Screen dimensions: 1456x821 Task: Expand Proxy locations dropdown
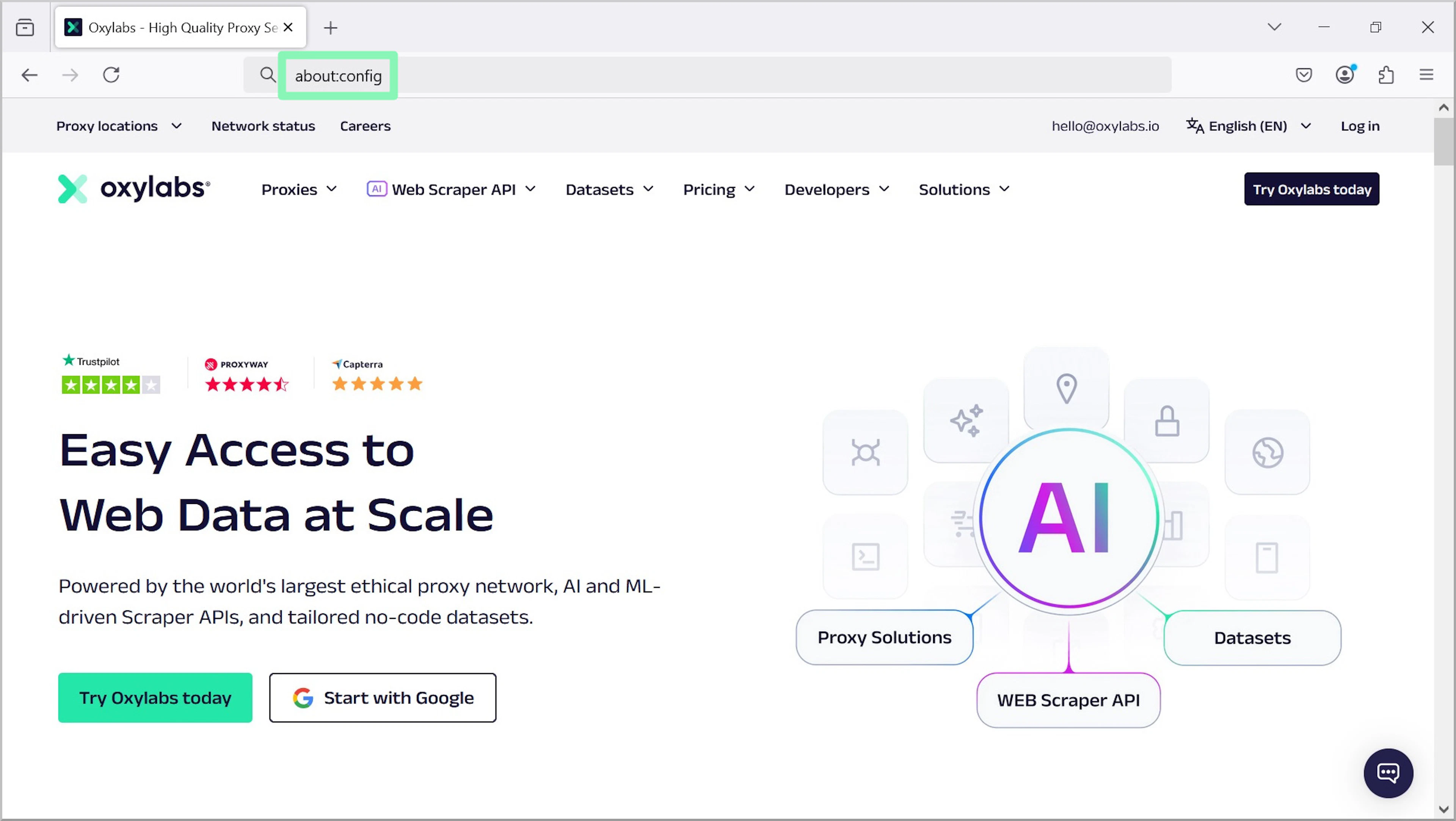pyautogui.click(x=119, y=126)
